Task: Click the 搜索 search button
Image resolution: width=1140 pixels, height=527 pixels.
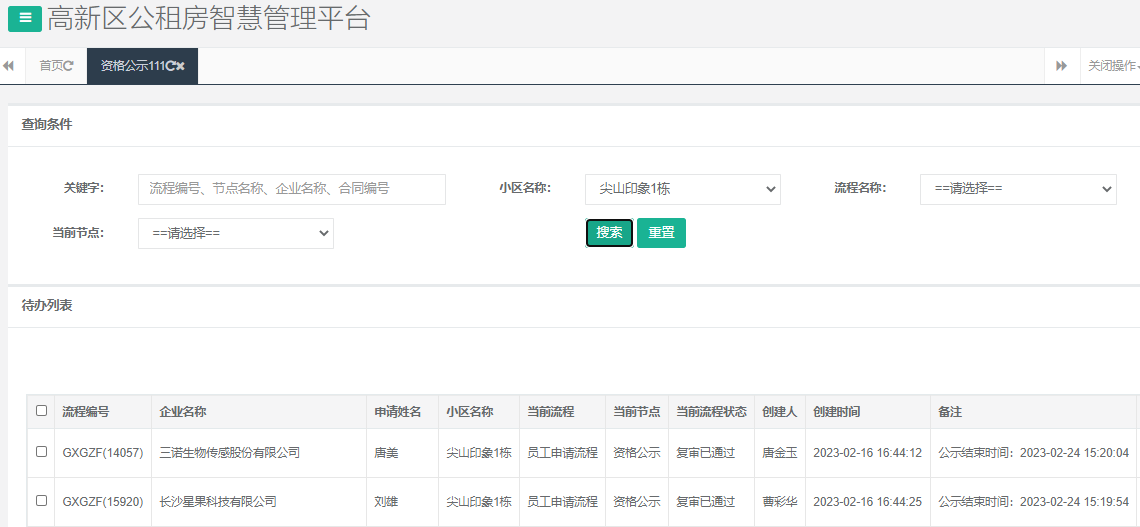Action: [609, 233]
